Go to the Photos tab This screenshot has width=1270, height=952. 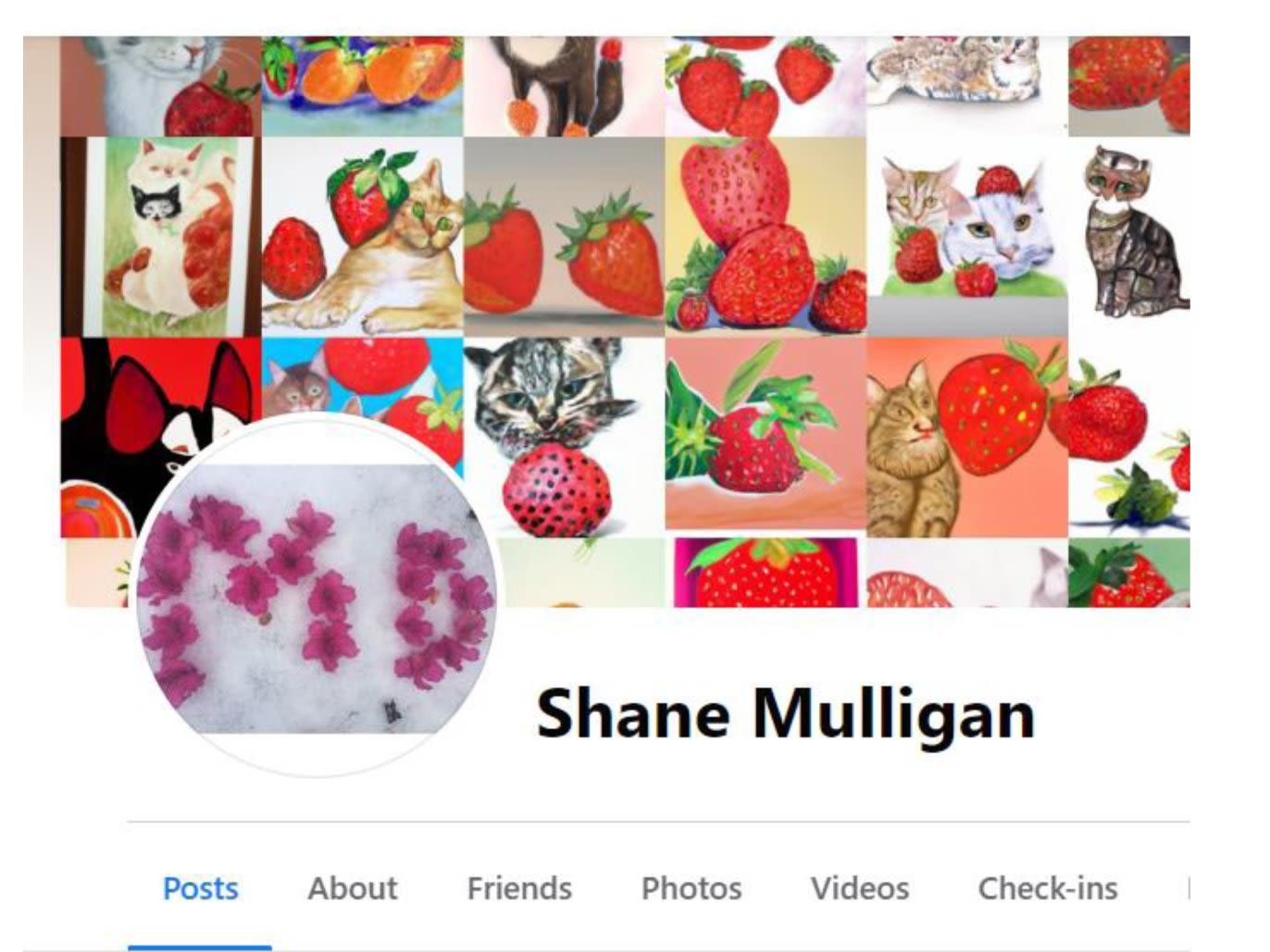[691, 888]
